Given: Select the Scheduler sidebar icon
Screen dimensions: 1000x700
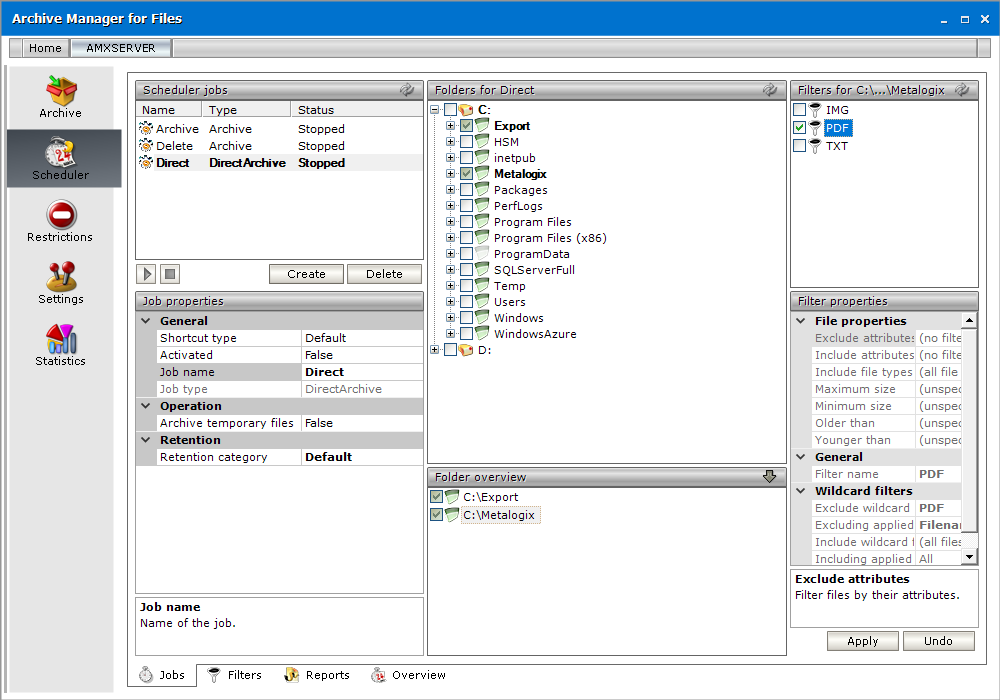Looking at the screenshot, I should coord(60,158).
